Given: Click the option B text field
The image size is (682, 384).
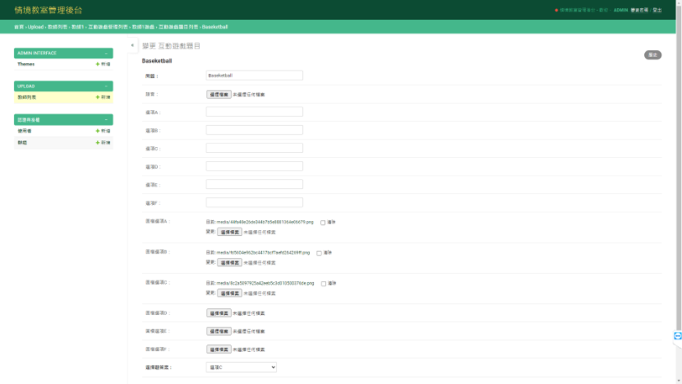Looking at the screenshot, I should click(x=254, y=130).
